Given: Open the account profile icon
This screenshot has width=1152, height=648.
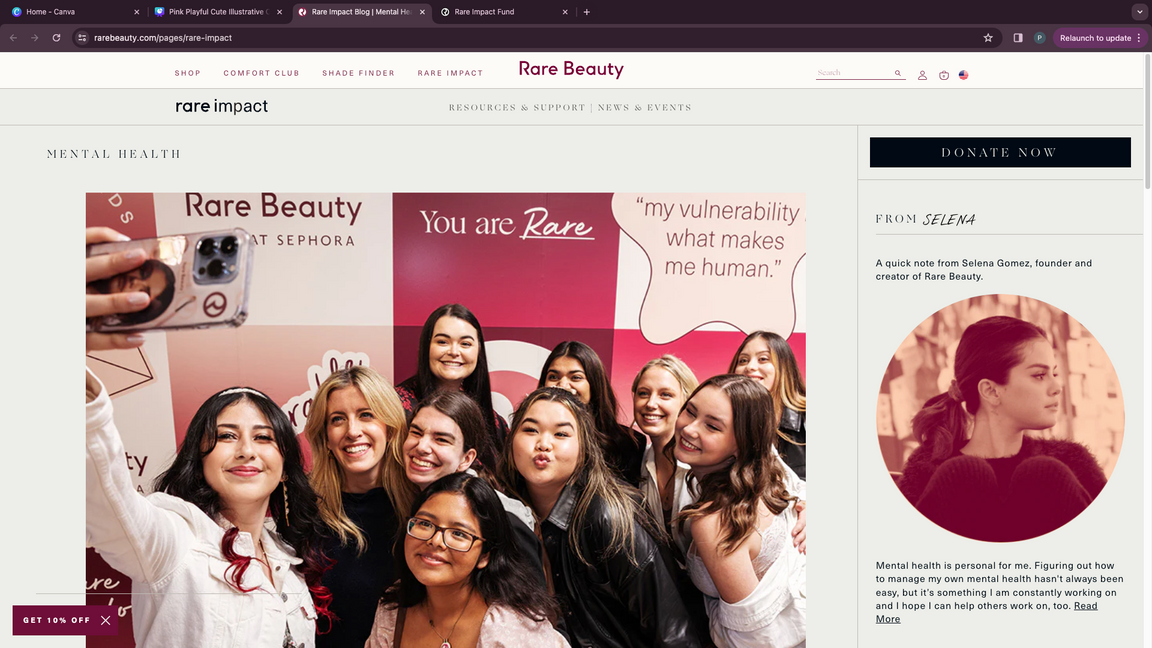Looking at the screenshot, I should pos(922,75).
